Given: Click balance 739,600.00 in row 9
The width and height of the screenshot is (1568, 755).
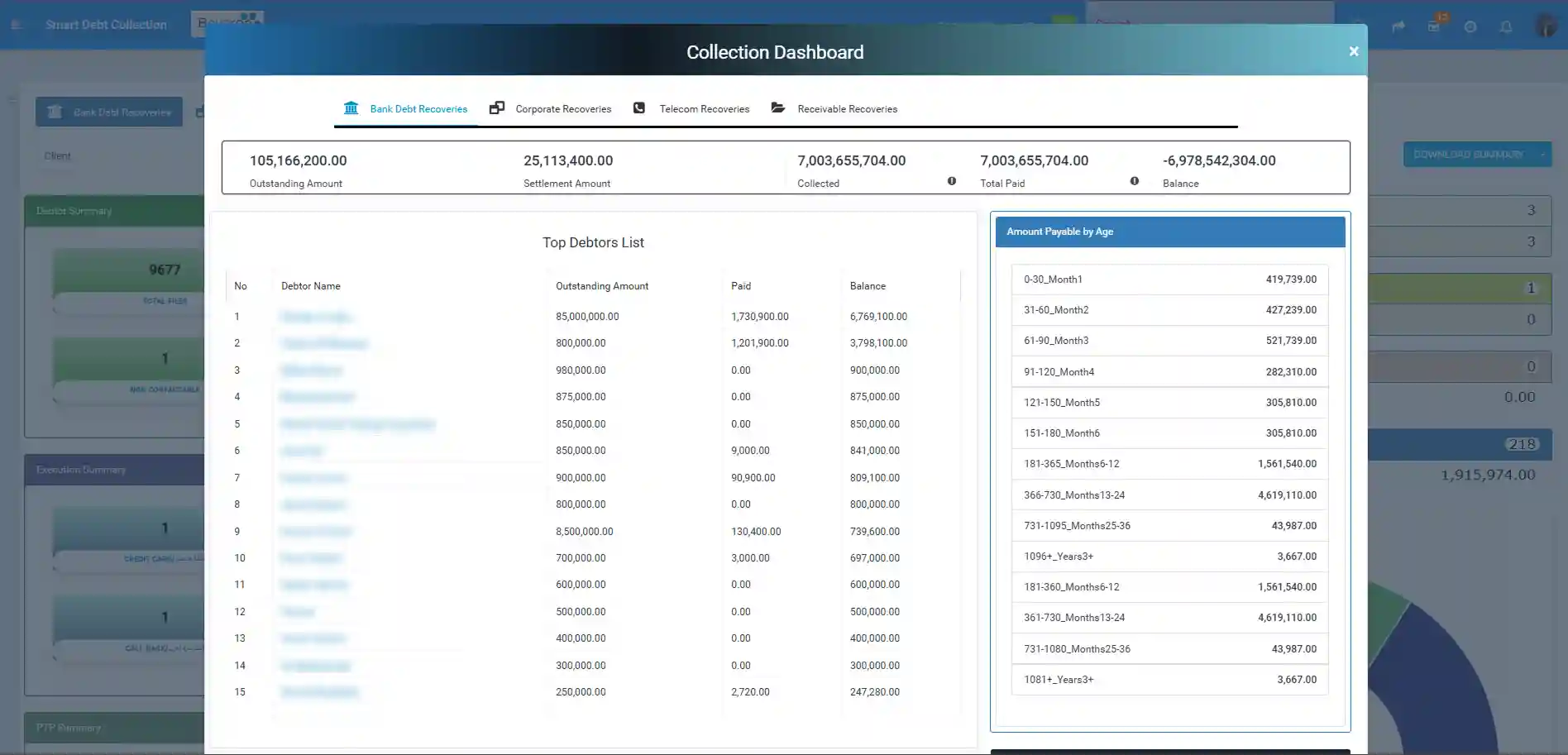Looking at the screenshot, I should (875, 532).
